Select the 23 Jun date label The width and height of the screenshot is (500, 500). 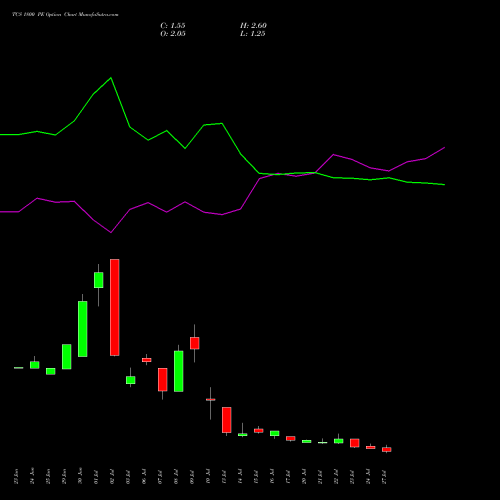pos(17,477)
